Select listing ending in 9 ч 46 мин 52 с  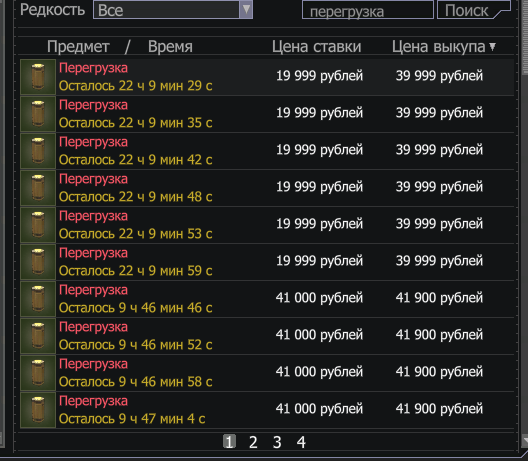267,336
